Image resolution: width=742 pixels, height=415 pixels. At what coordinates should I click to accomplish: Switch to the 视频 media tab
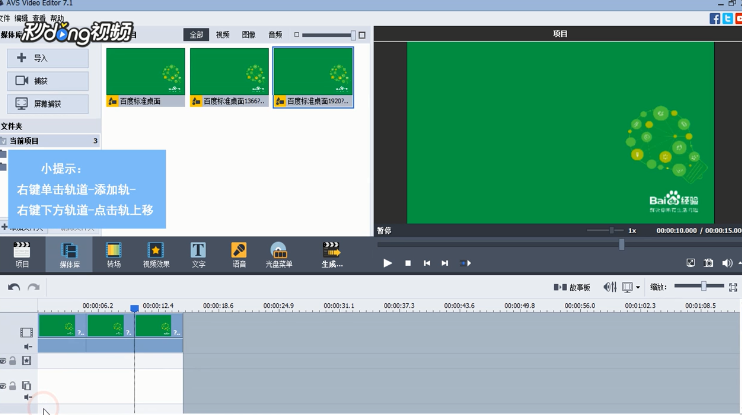222,35
